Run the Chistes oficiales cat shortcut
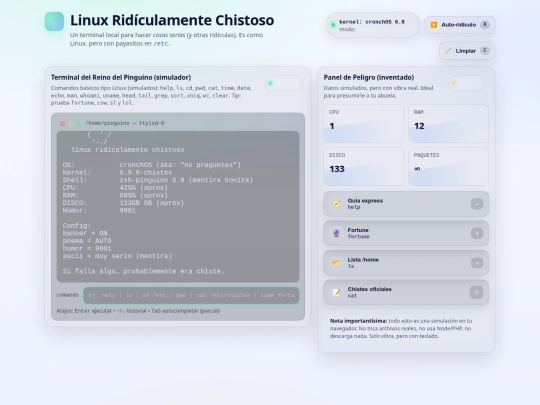The image size is (540, 405). [x=406, y=292]
